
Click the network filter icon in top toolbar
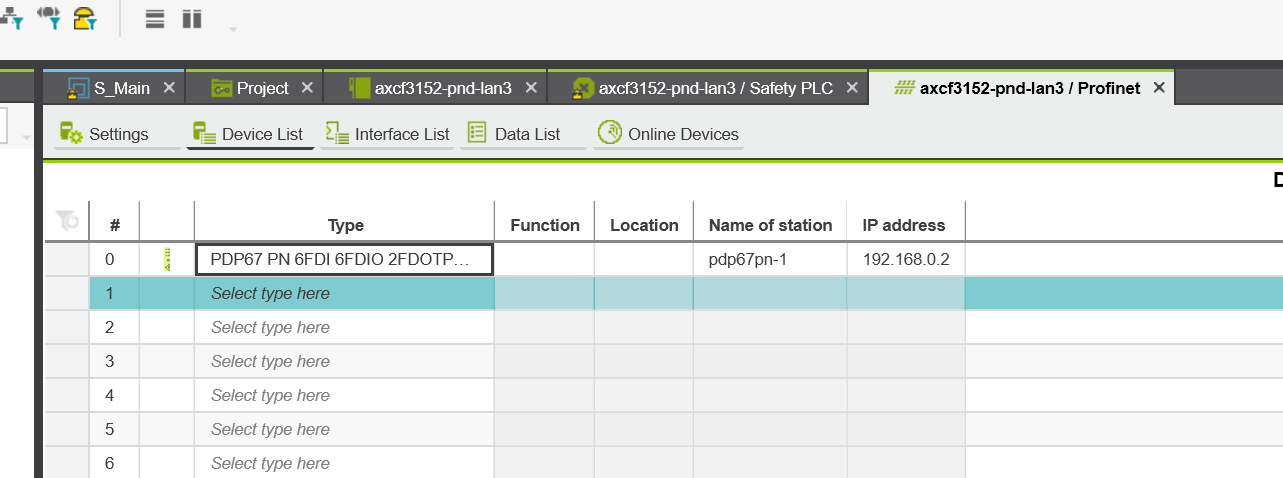point(10,17)
